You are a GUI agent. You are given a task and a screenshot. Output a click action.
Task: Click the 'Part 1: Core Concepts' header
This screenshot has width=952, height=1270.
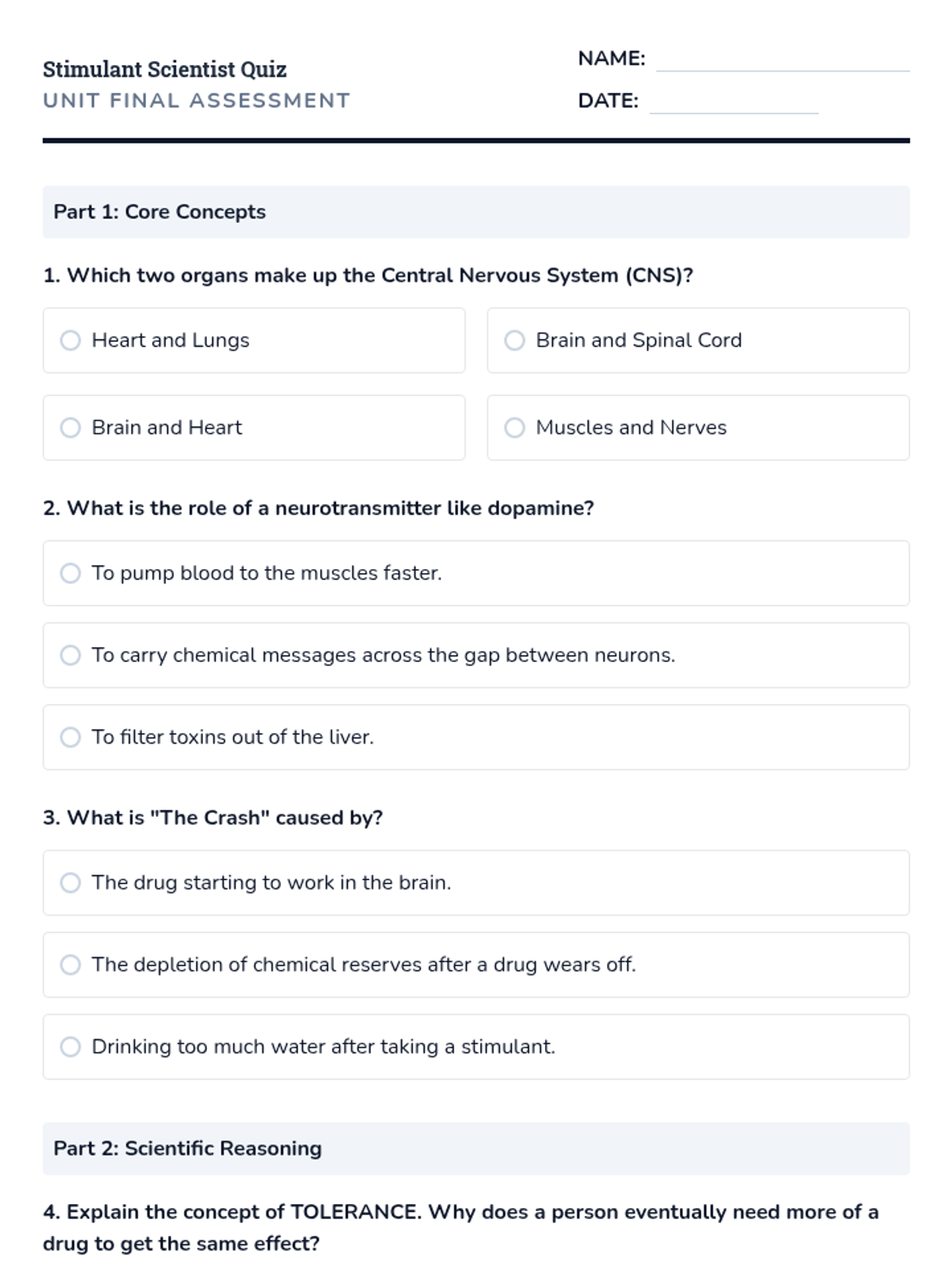tap(159, 212)
